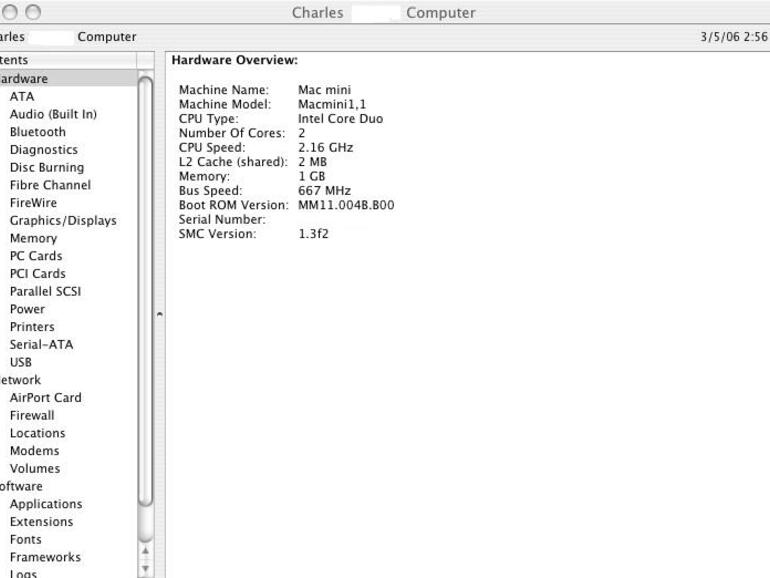Click the date stamp '3/5/06'
This screenshot has width=770, height=578.
(x=720, y=37)
